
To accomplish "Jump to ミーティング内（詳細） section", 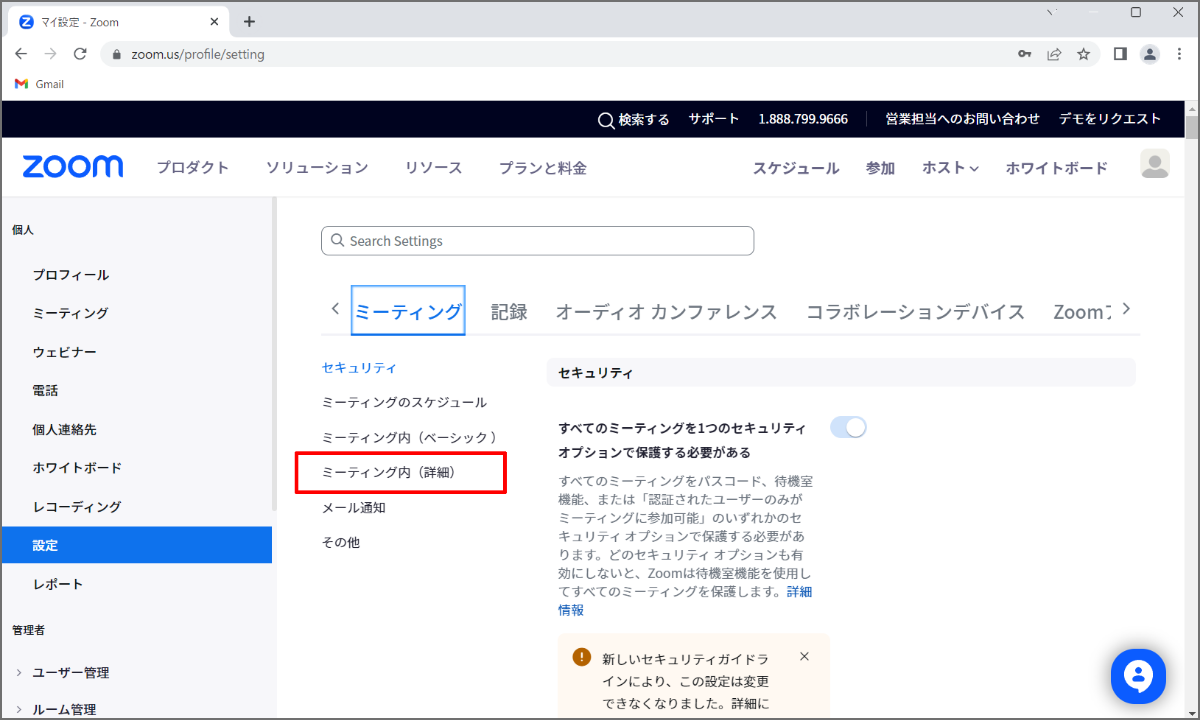I will pos(388,472).
